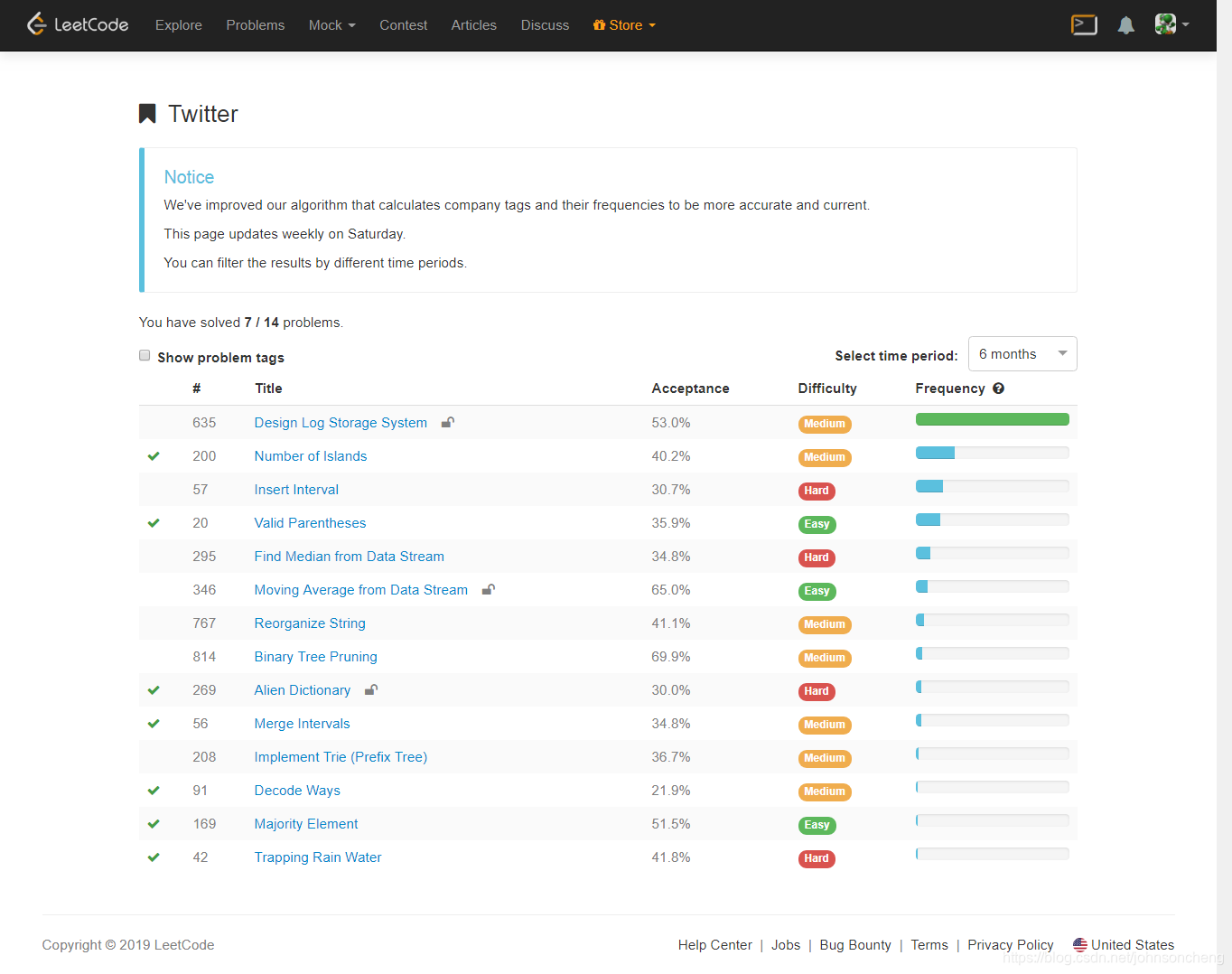The height and width of the screenshot is (974, 1232).
Task: Check notifications bell icon
Action: pyautogui.click(x=1125, y=25)
